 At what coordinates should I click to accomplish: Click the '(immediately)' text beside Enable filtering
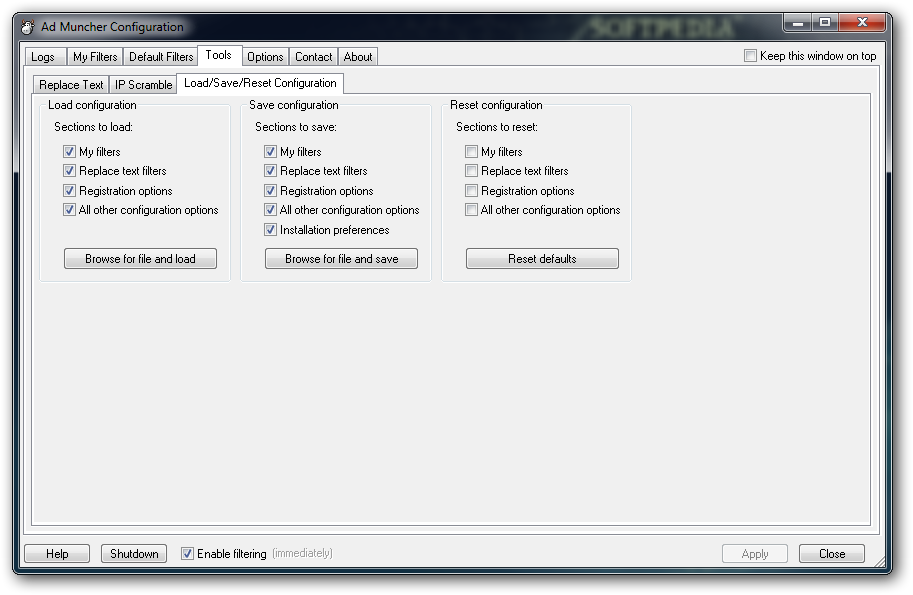(x=302, y=553)
